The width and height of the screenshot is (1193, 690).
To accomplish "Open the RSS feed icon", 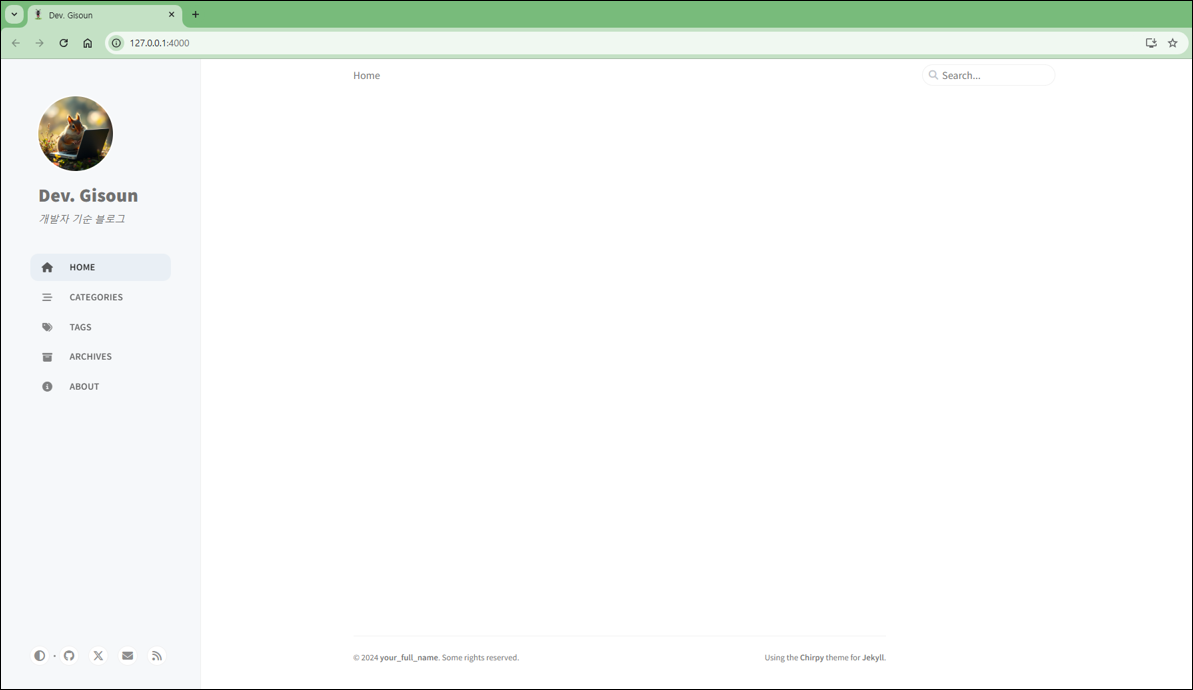I will pyautogui.click(x=157, y=656).
